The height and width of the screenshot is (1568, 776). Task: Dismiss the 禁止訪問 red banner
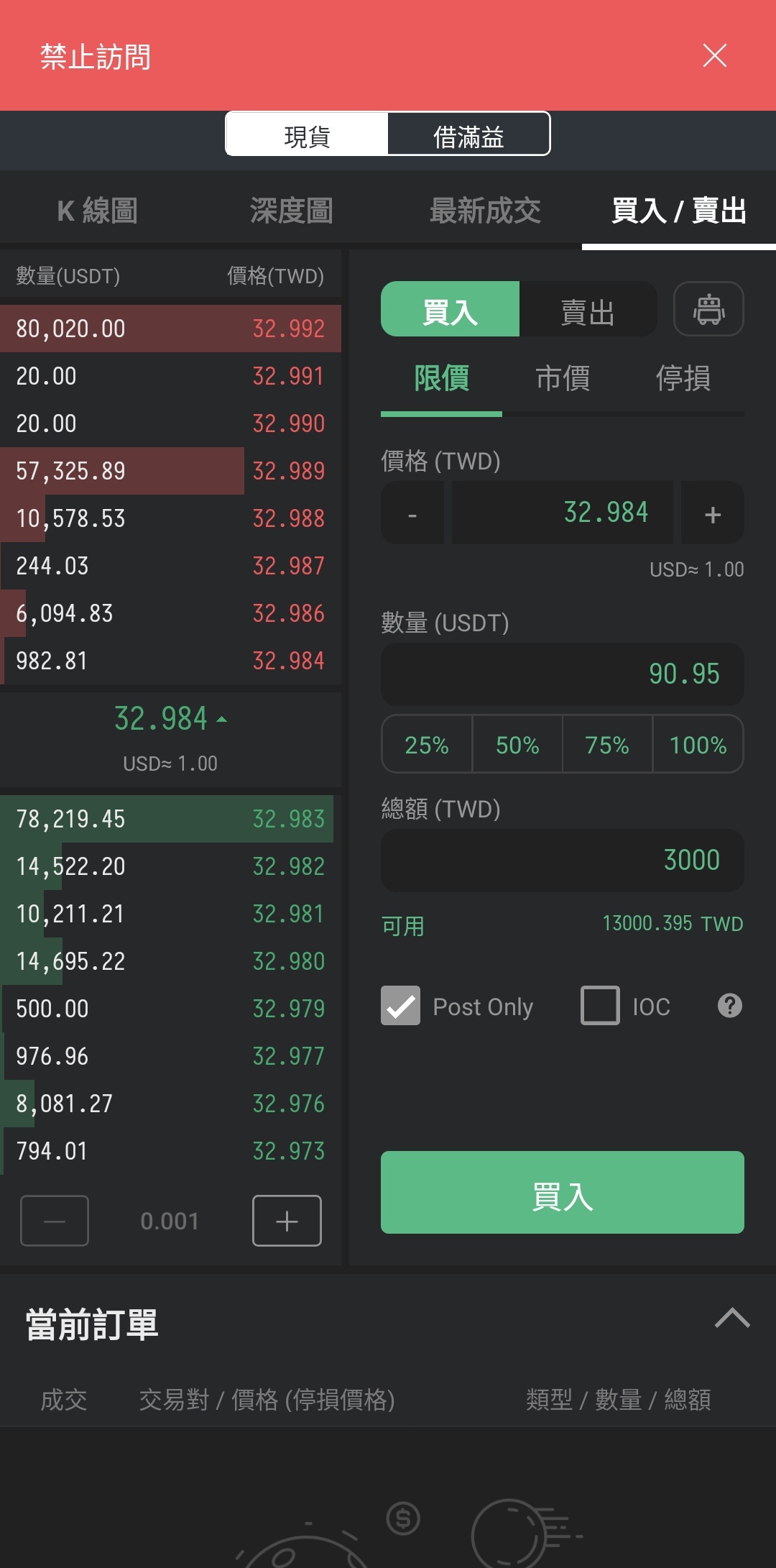[714, 55]
